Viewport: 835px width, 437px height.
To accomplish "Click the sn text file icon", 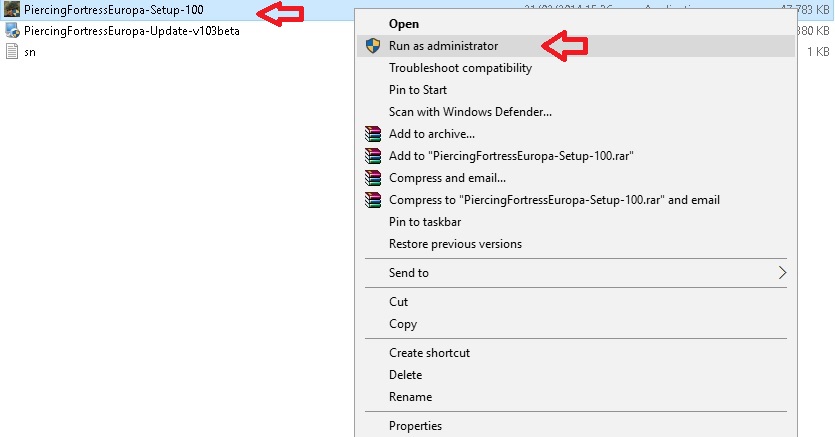I will click(12, 51).
